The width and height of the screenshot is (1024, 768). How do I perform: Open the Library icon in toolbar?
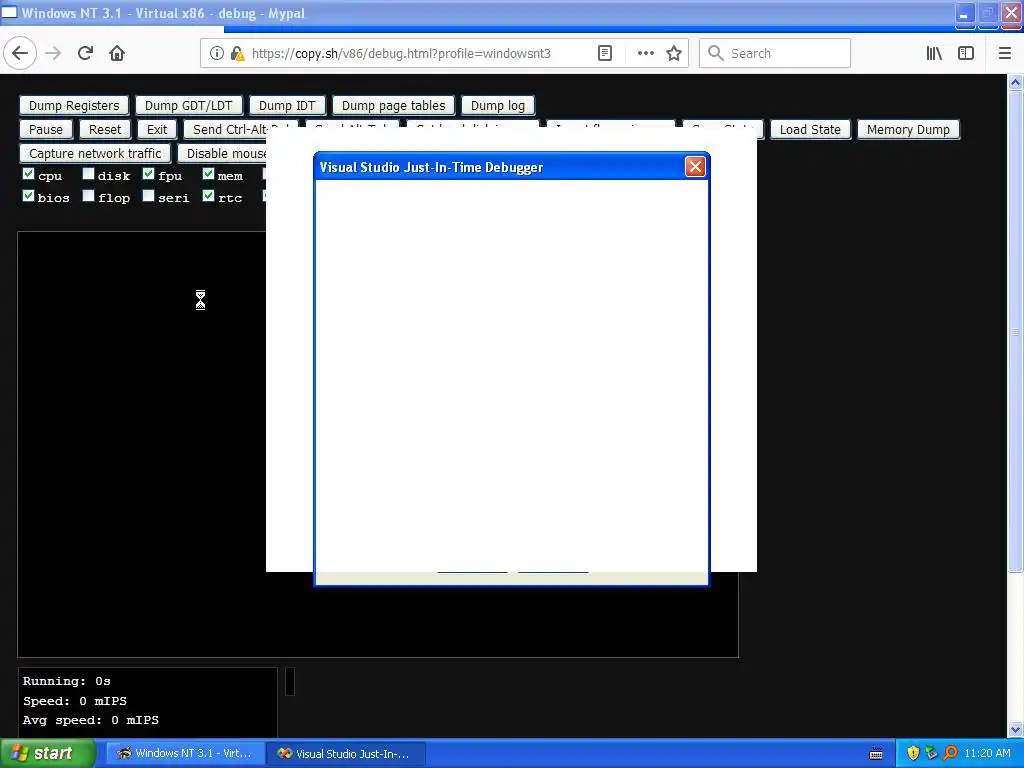pos(935,54)
